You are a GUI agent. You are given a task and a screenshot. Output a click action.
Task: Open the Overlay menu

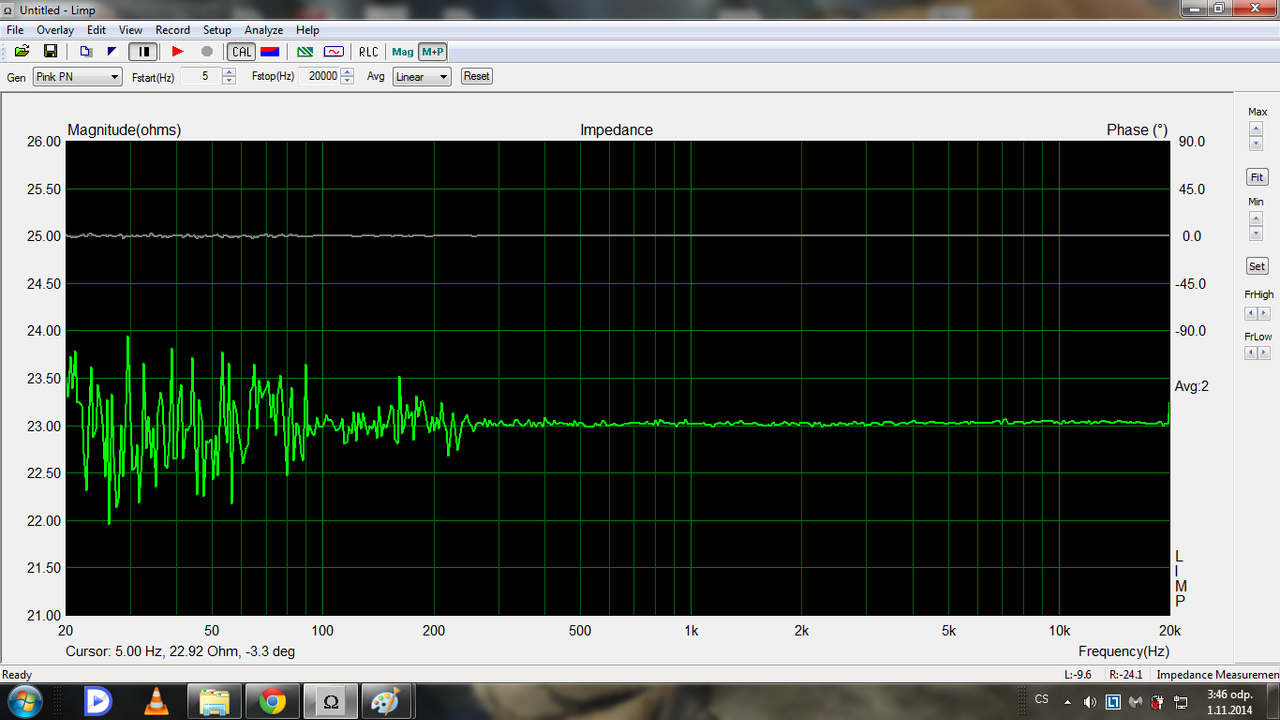[55, 30]
